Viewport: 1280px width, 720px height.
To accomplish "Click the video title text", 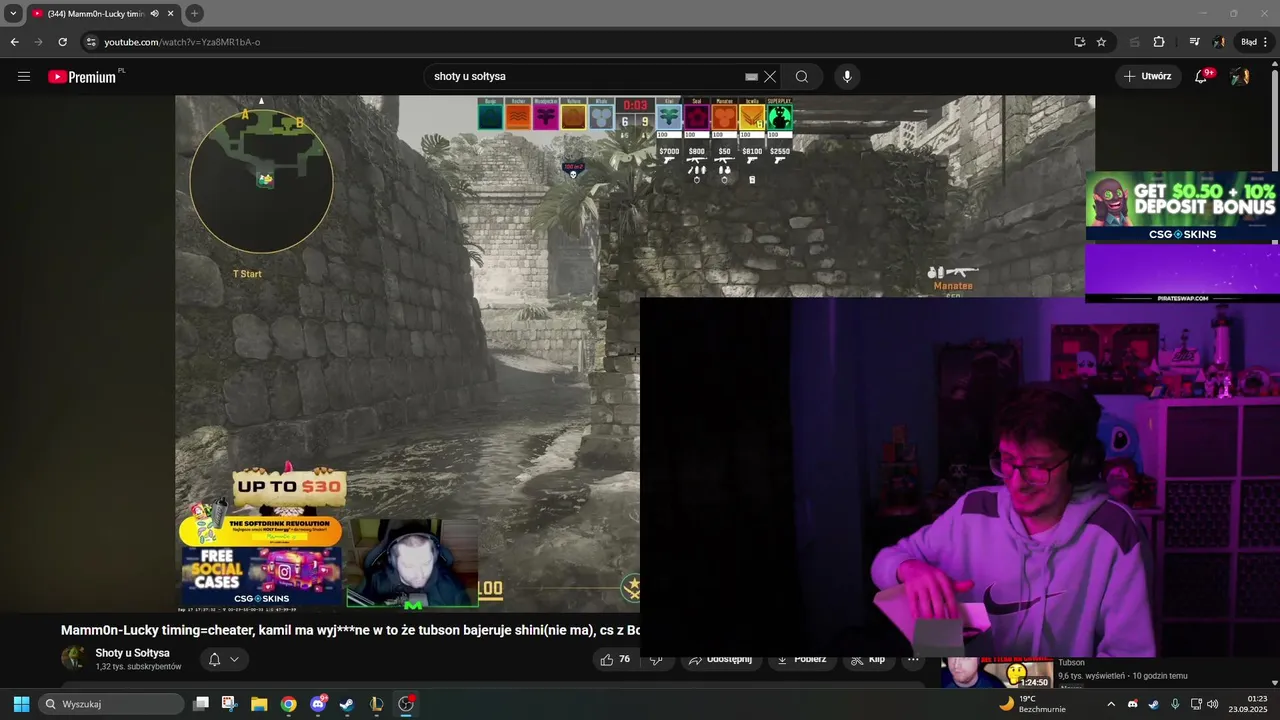I will click(x=350, y=630).
